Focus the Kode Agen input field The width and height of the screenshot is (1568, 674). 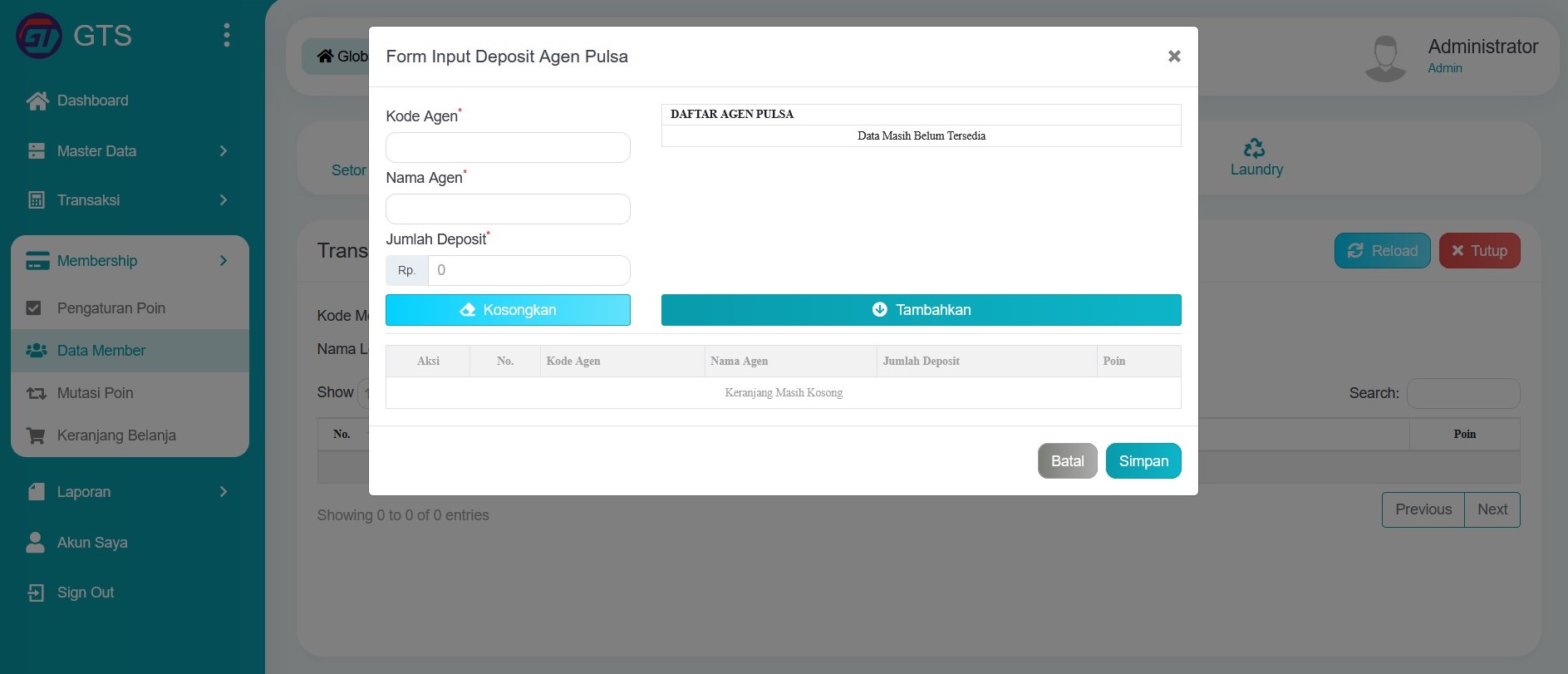point(508,148)
